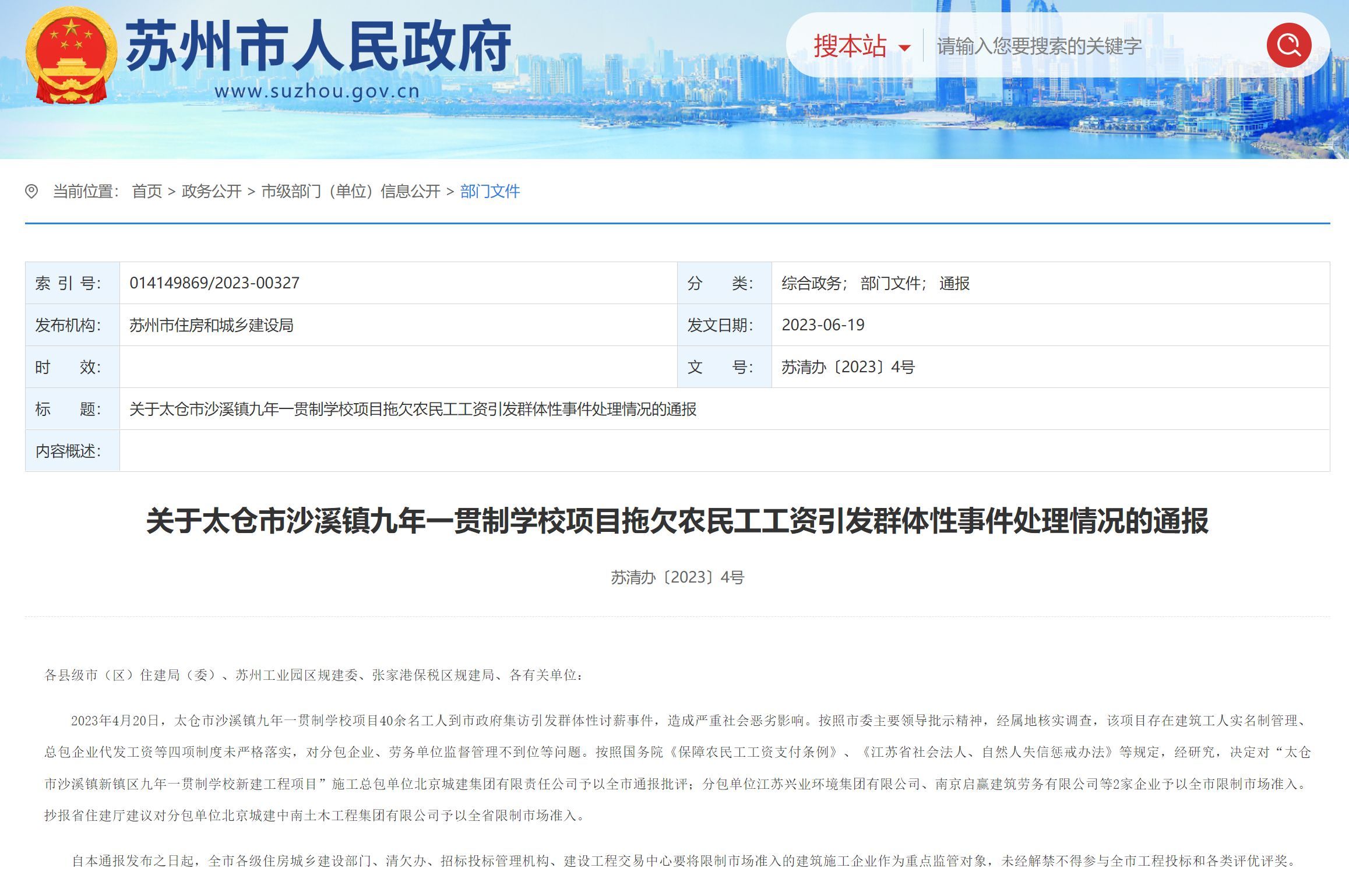Go to 首页 in the breadcrumb

click(x=147, y=191)
